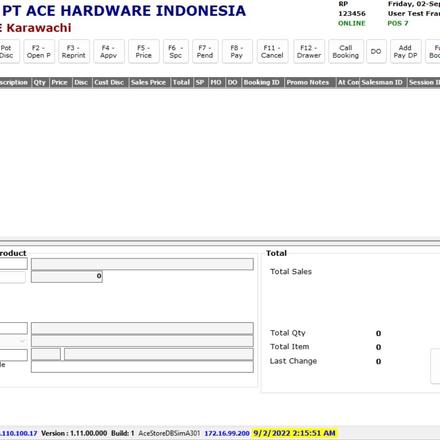Click F7 - Pend to pend transaction
This screenshot has width=440, height=440.
(x=205, y=52)
